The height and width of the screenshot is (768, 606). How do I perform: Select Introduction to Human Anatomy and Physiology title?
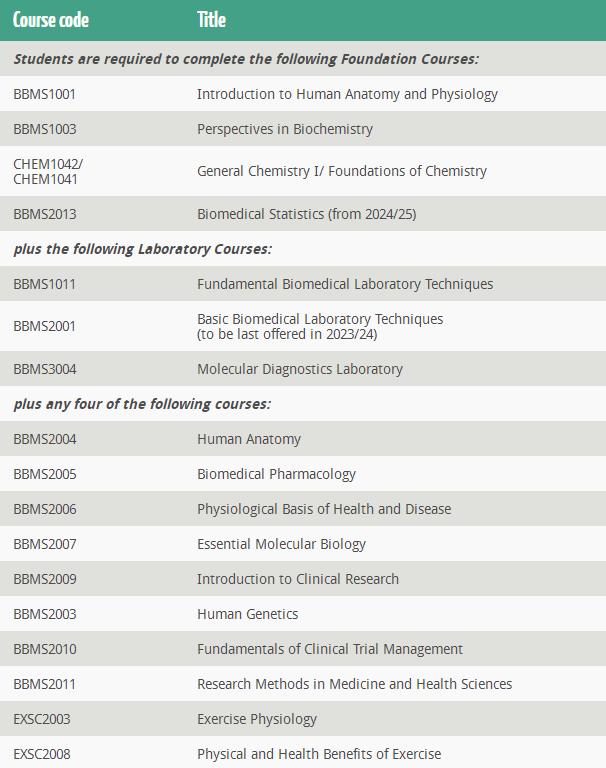tap(347, 94)
